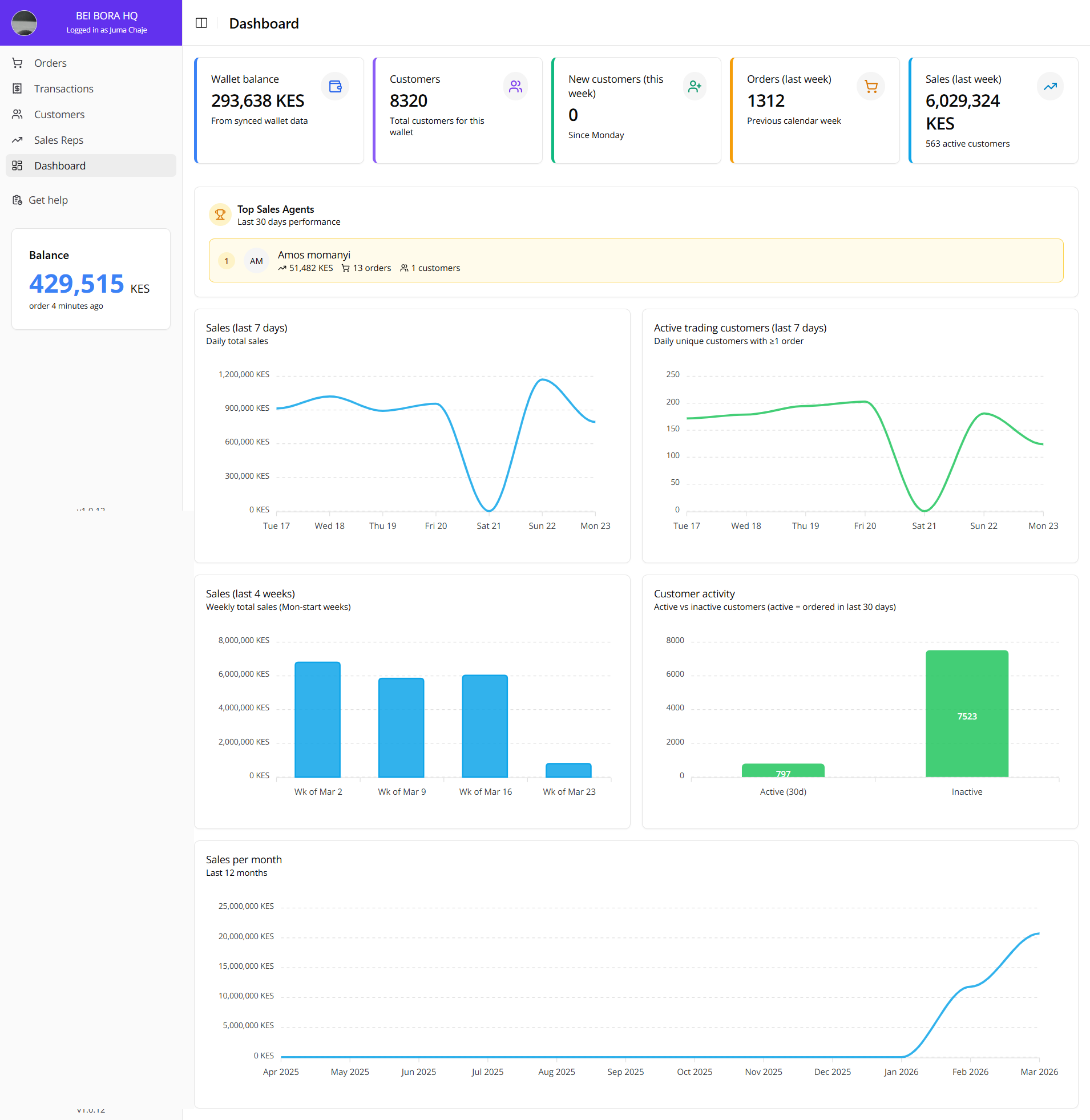Image resolution: width=1090 pixels, height=1120 pixels.
Task: Select the Dashboard menu item
Action: (60, 165)
